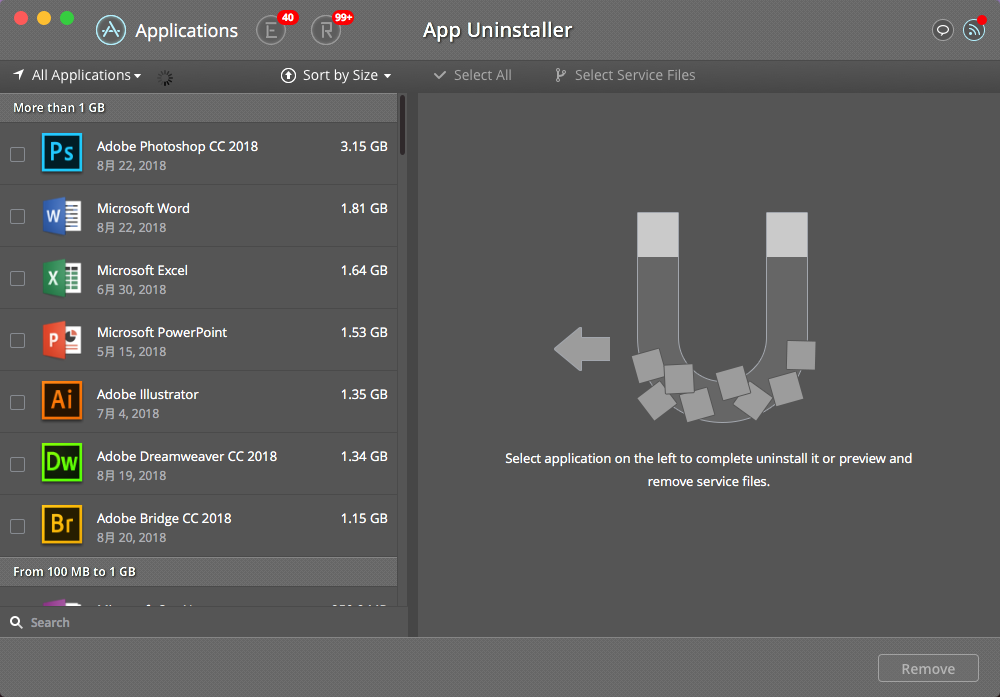Click the date under Adobe Dreamweaver CC 2018
1000x697 pixels.
pos(131,475)
